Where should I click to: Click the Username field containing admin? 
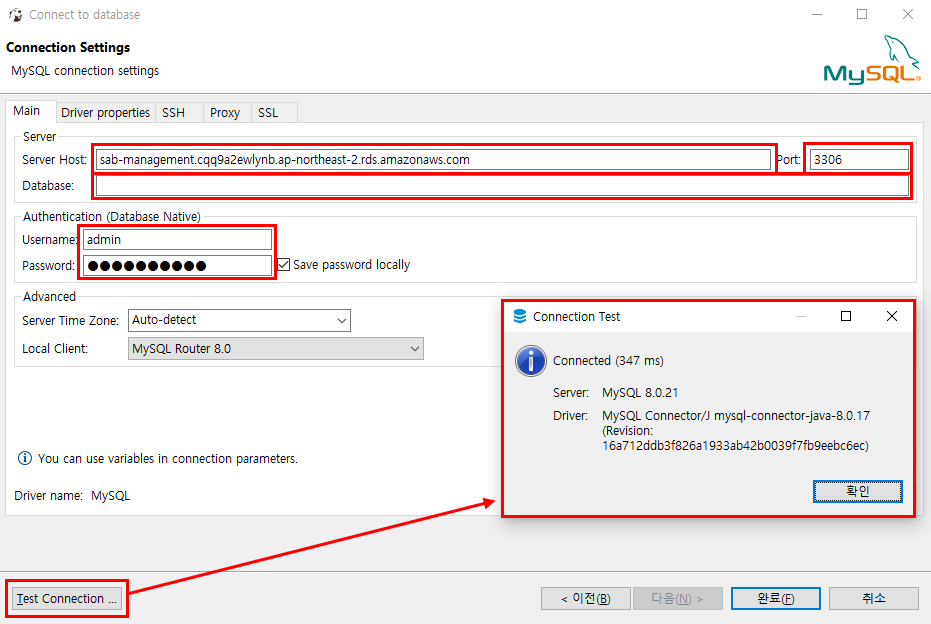point(178,240)
